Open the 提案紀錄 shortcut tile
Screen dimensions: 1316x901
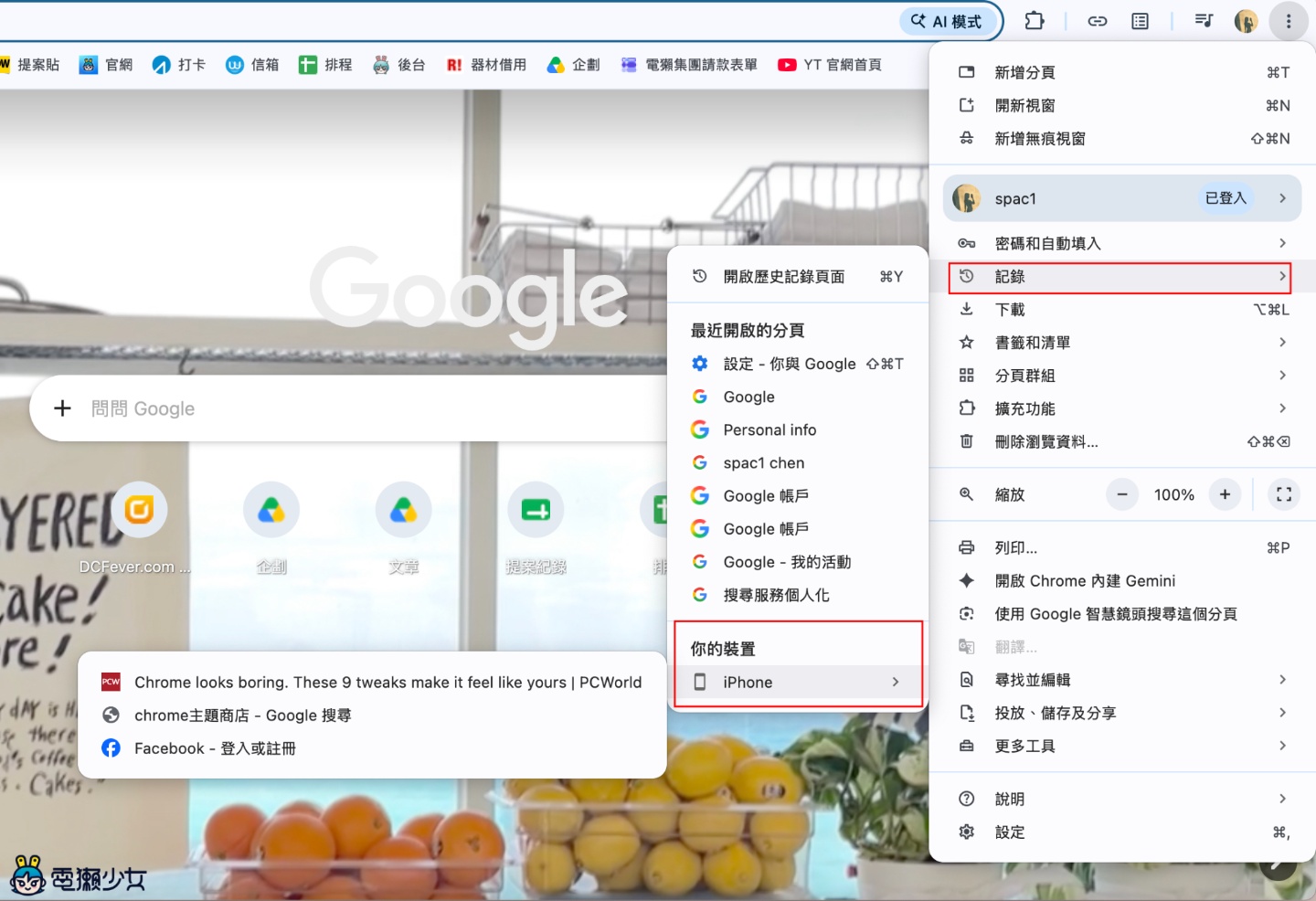tap(536, 528)
